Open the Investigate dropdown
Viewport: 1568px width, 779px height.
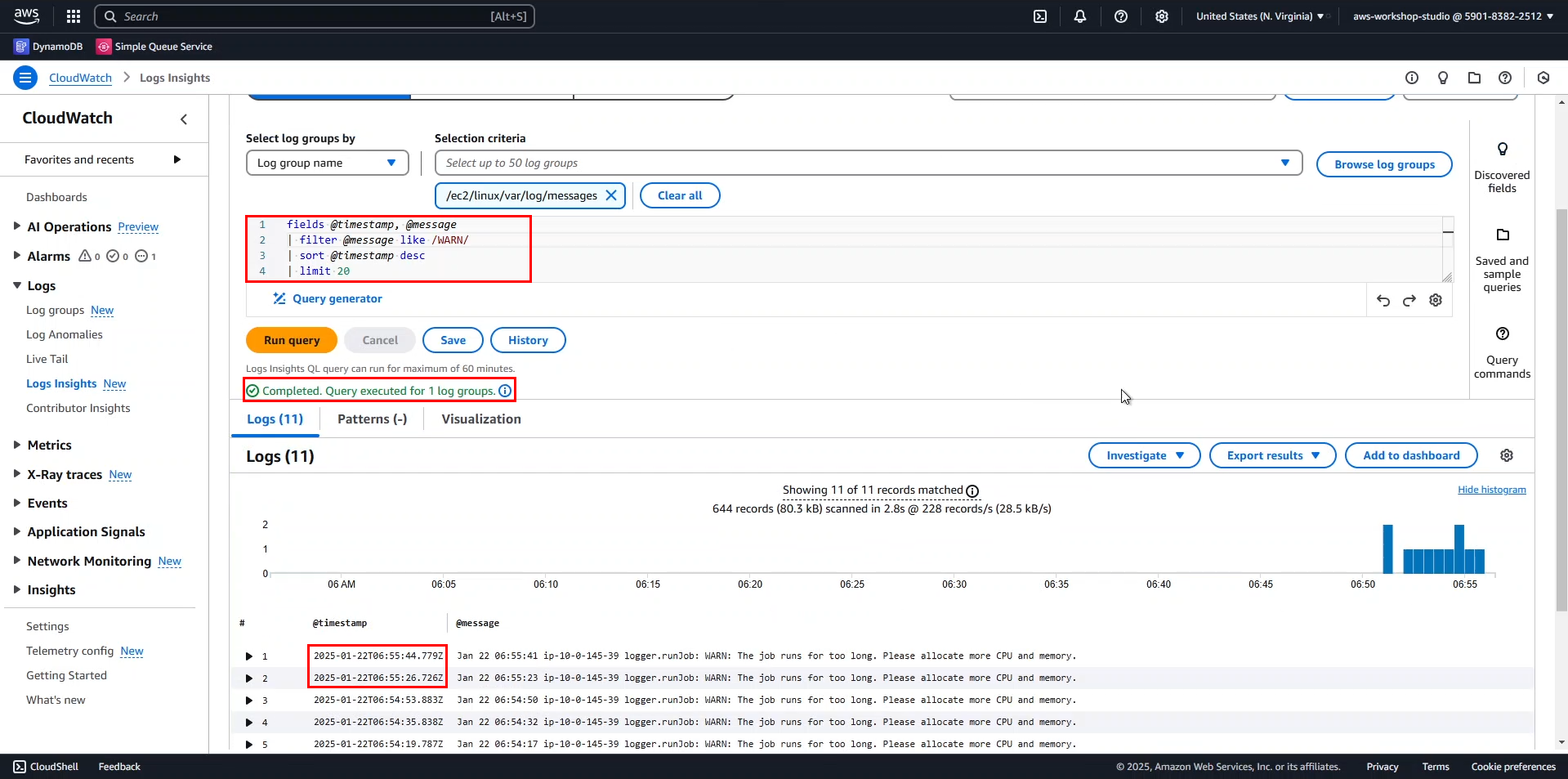(1145, 455)
